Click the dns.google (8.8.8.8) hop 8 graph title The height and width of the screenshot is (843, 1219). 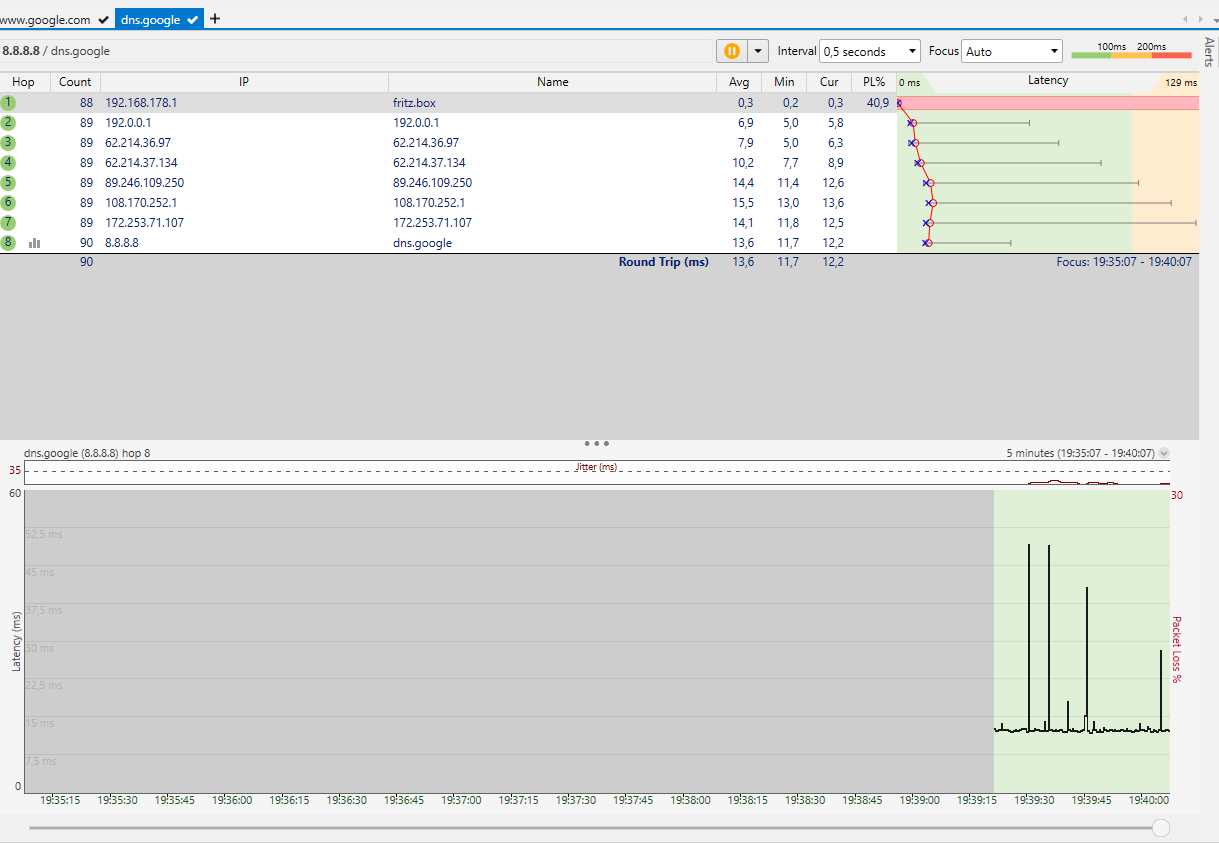[87, 453]
